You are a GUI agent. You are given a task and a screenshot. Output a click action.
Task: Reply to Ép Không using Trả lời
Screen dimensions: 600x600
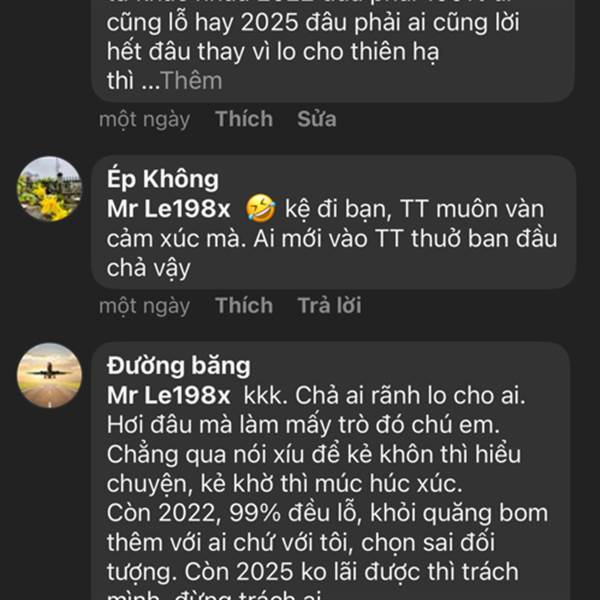329,305
